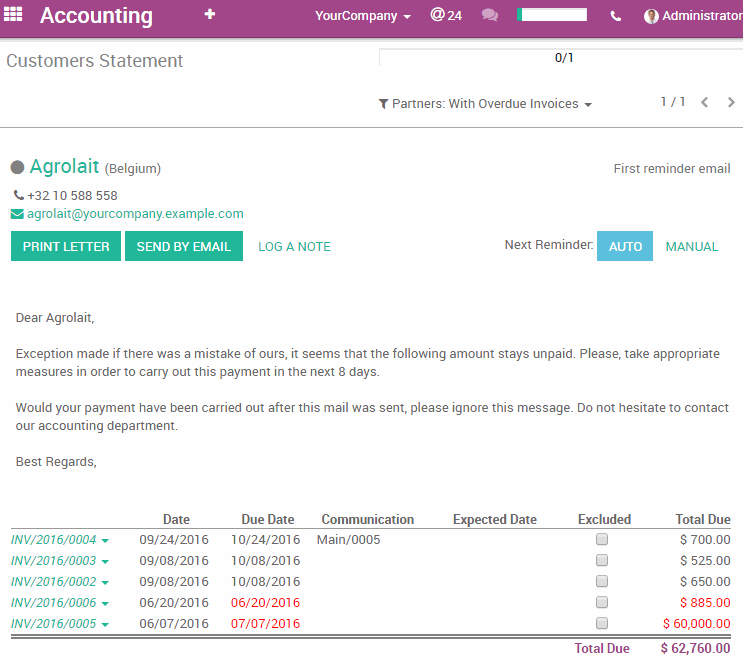The height and width of the screenshot is (656, 743).
Task: Click the Send by Email button
Action: coord(183,246)
